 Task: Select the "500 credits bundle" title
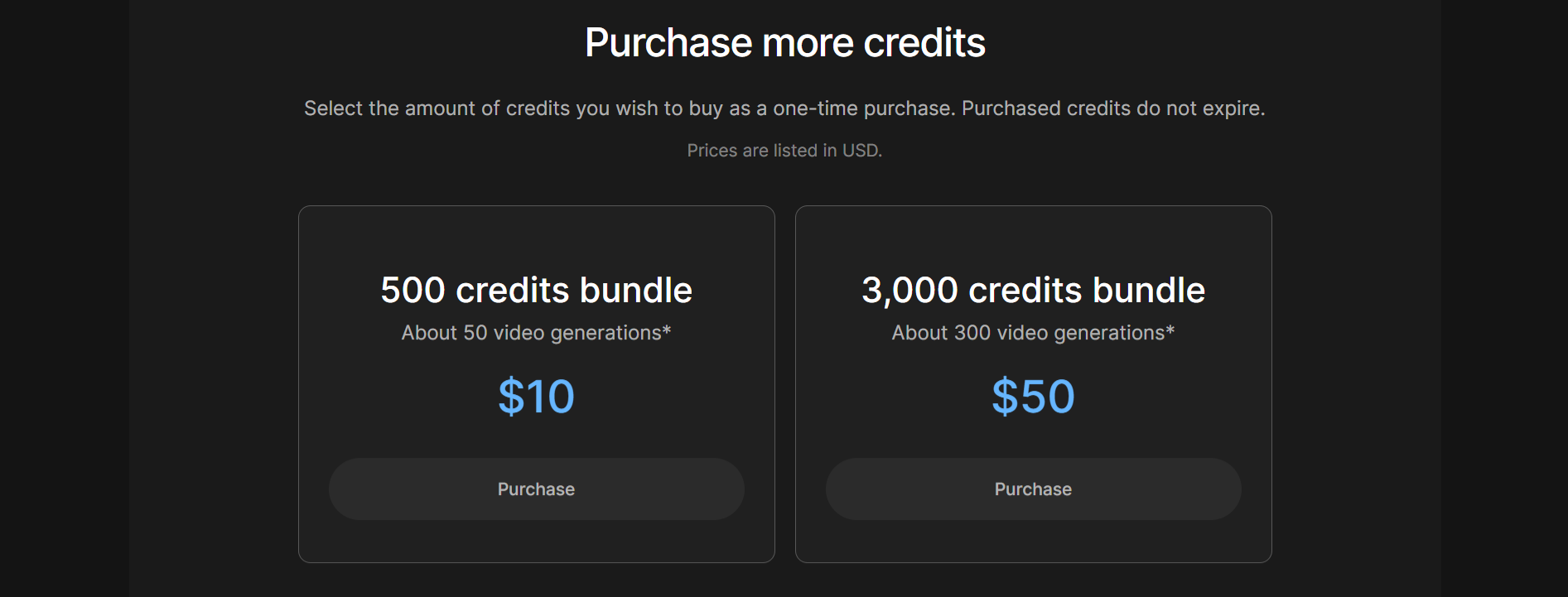click(x=536, y=291)
